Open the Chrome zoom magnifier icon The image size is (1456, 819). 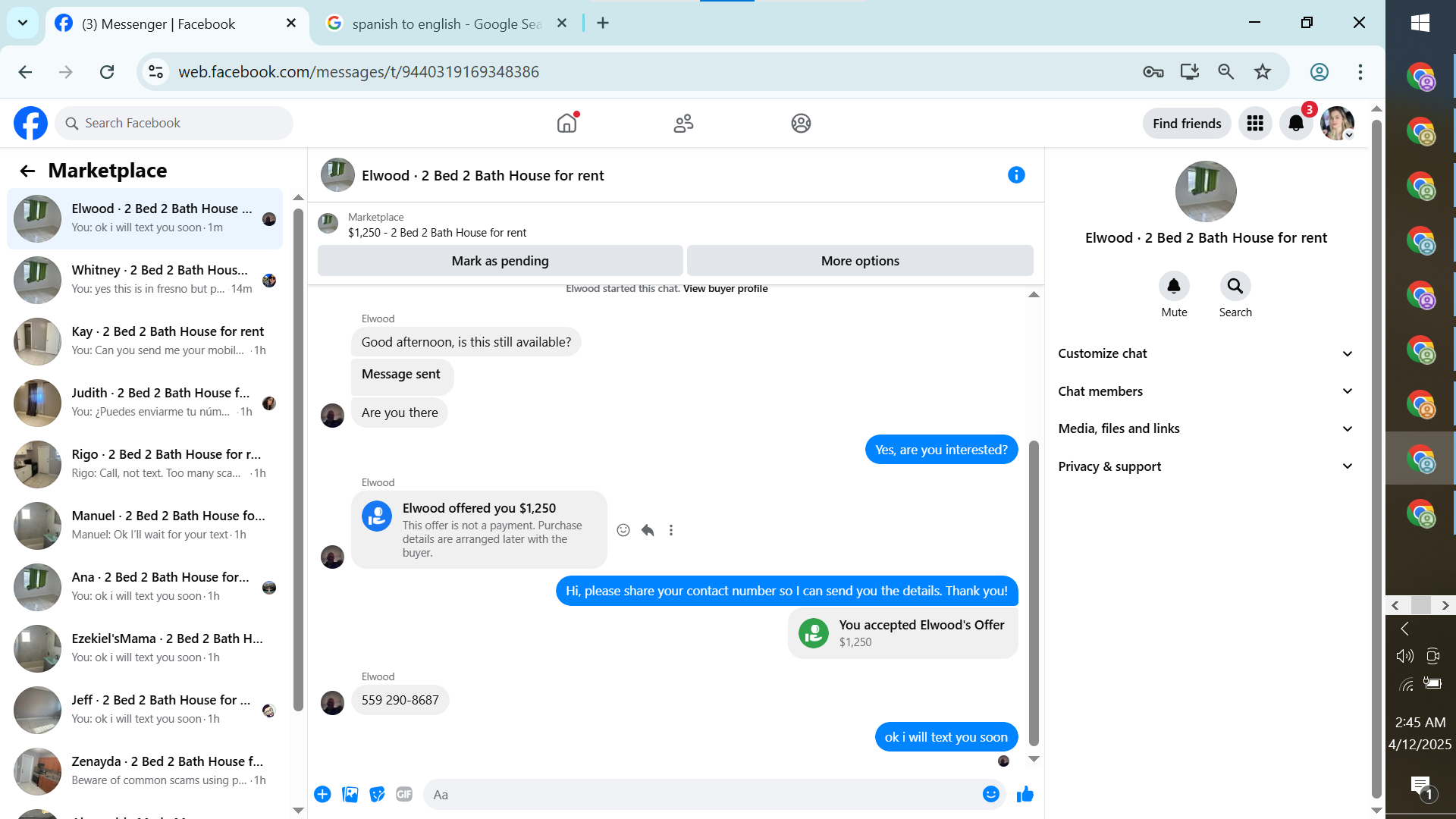click(x=1226, y=72)
